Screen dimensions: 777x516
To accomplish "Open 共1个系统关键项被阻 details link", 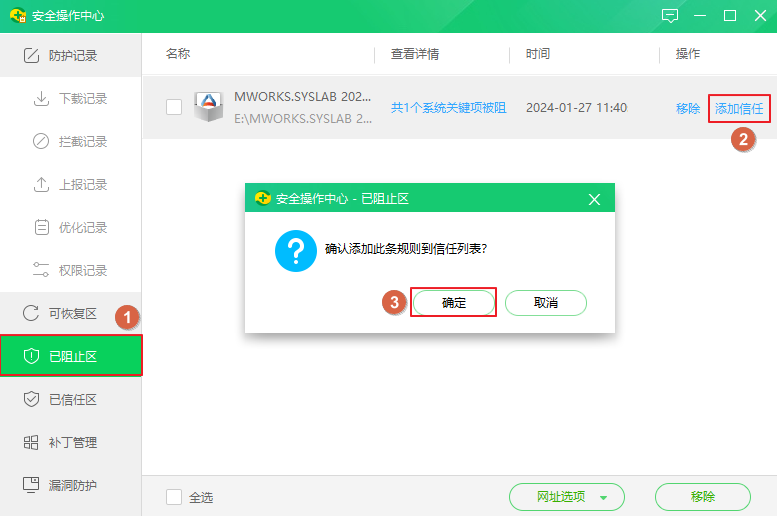I will click(448, 108).
